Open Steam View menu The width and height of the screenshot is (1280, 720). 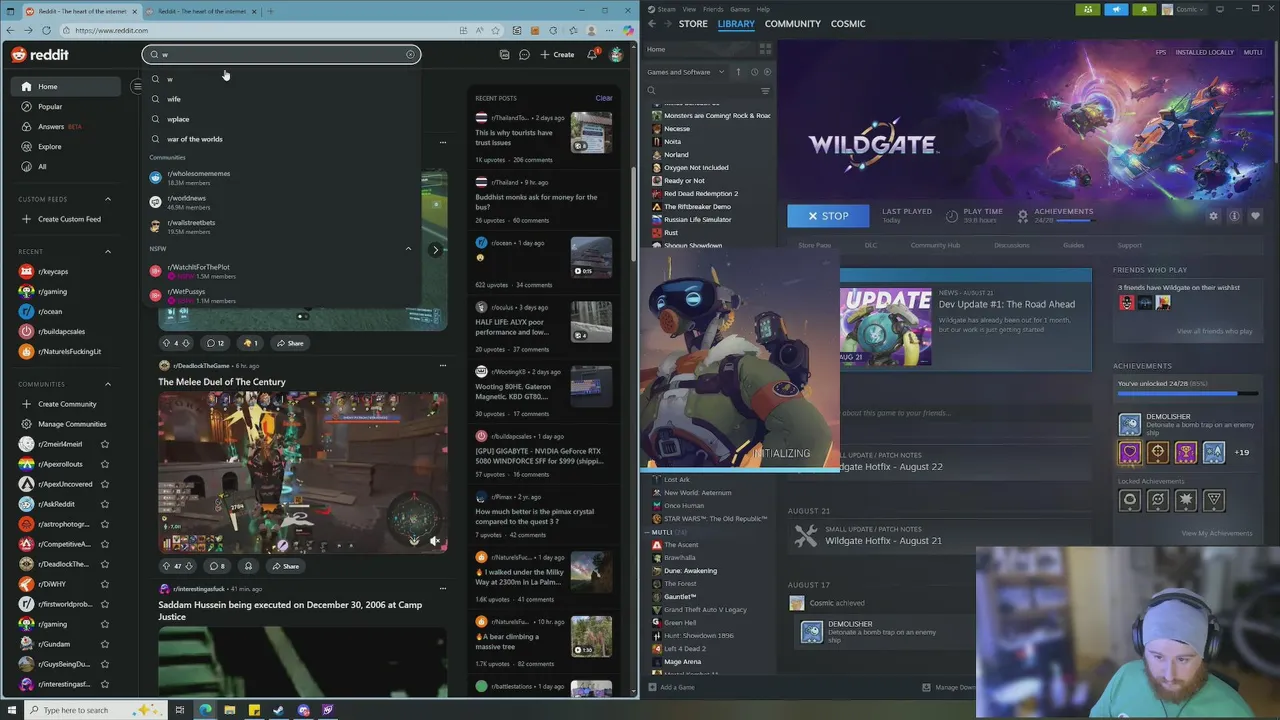click(x=689, y=9)
